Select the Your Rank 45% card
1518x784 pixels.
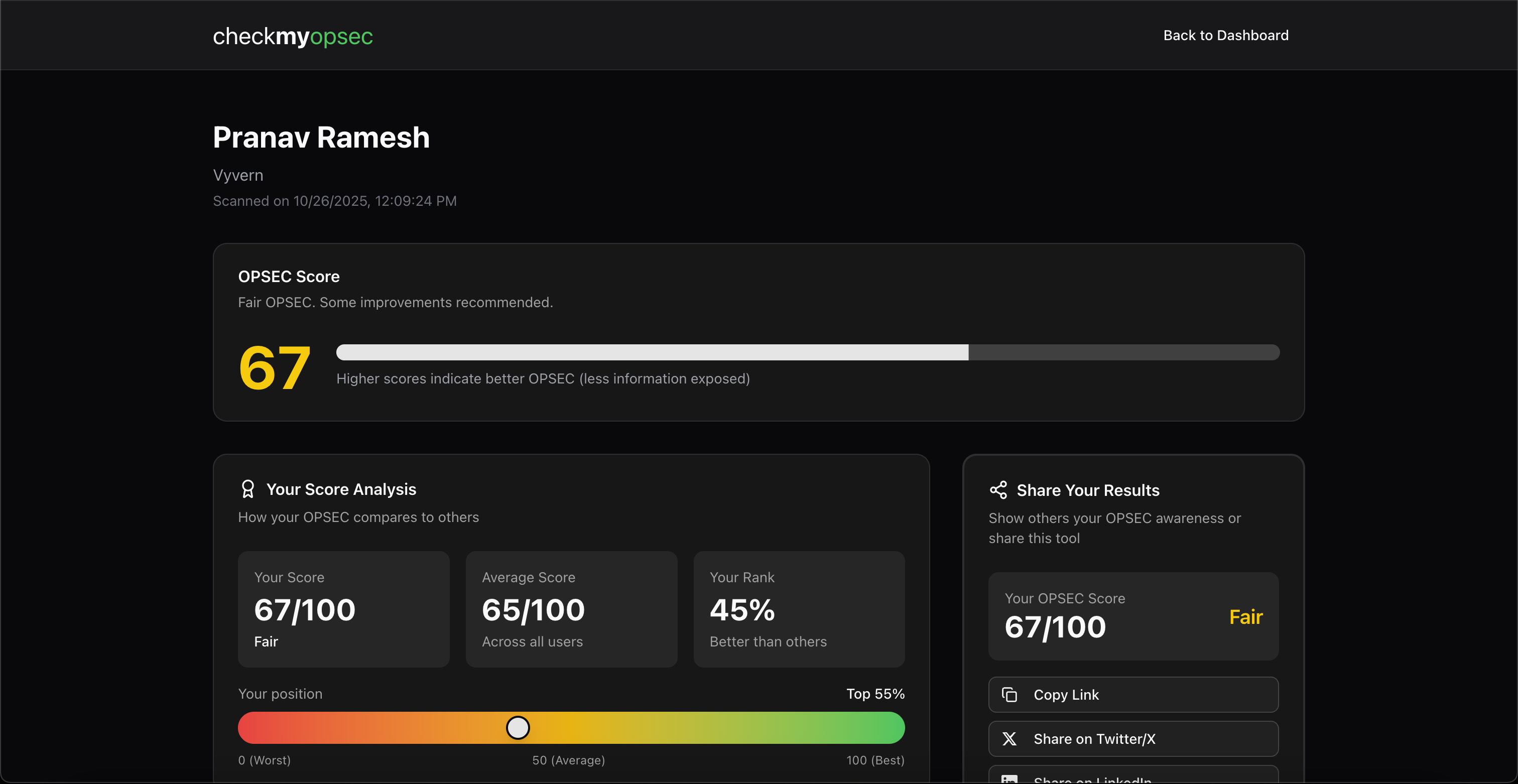tap(799, 609)
